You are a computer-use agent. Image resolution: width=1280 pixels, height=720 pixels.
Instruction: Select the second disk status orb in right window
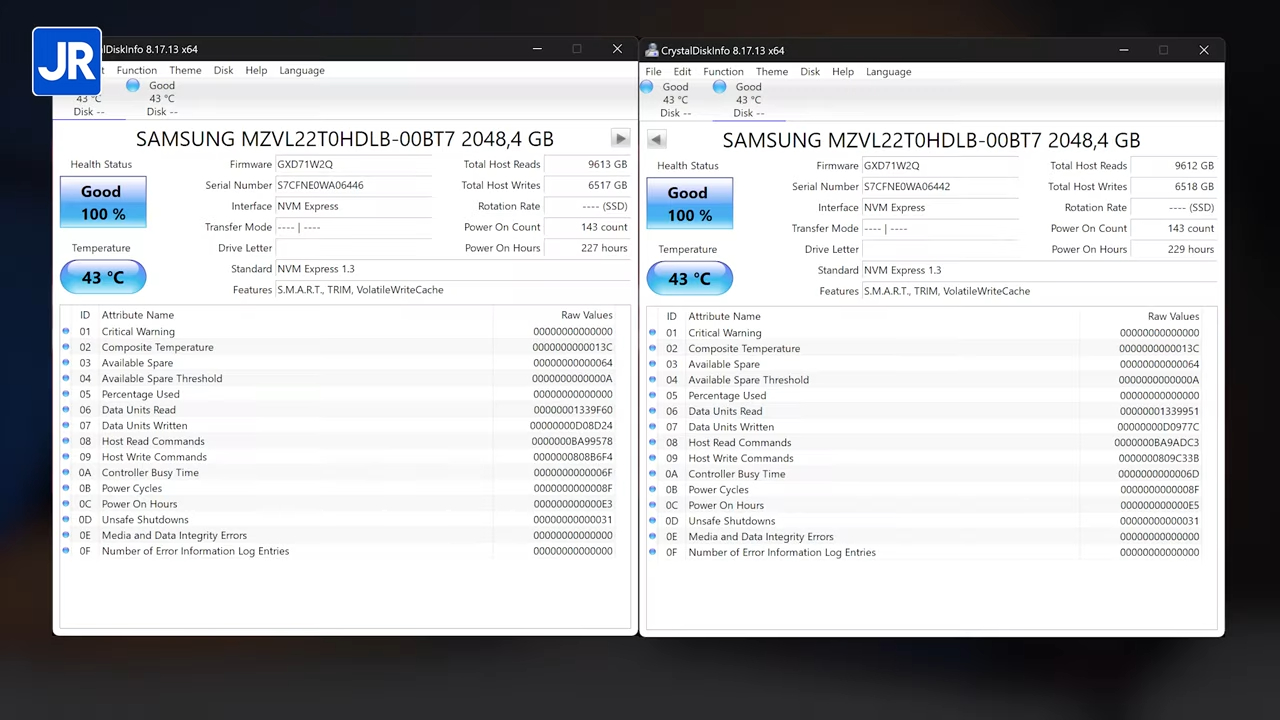(x=720, y=87)
